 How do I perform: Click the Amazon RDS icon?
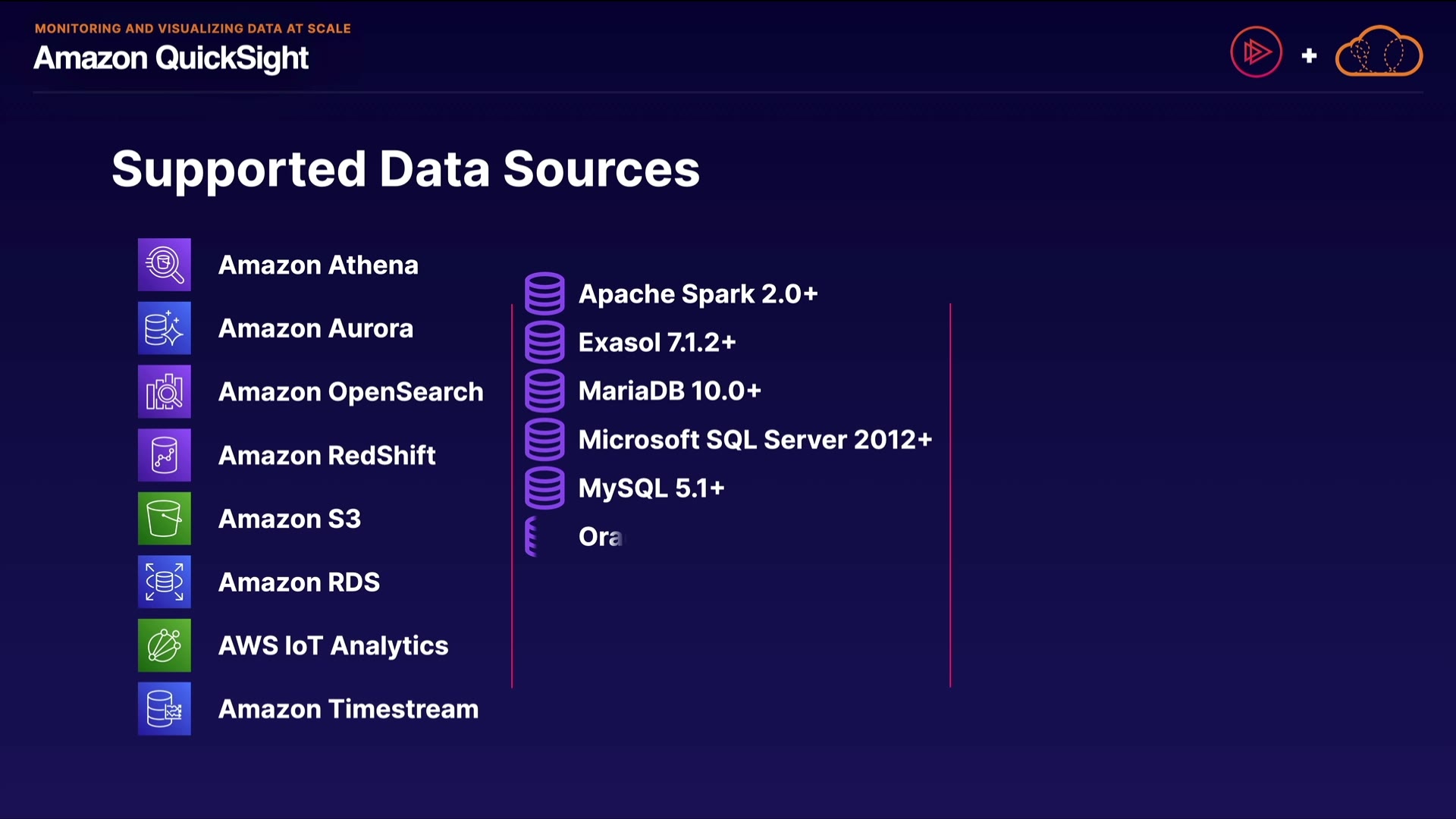tap(164, 582)
